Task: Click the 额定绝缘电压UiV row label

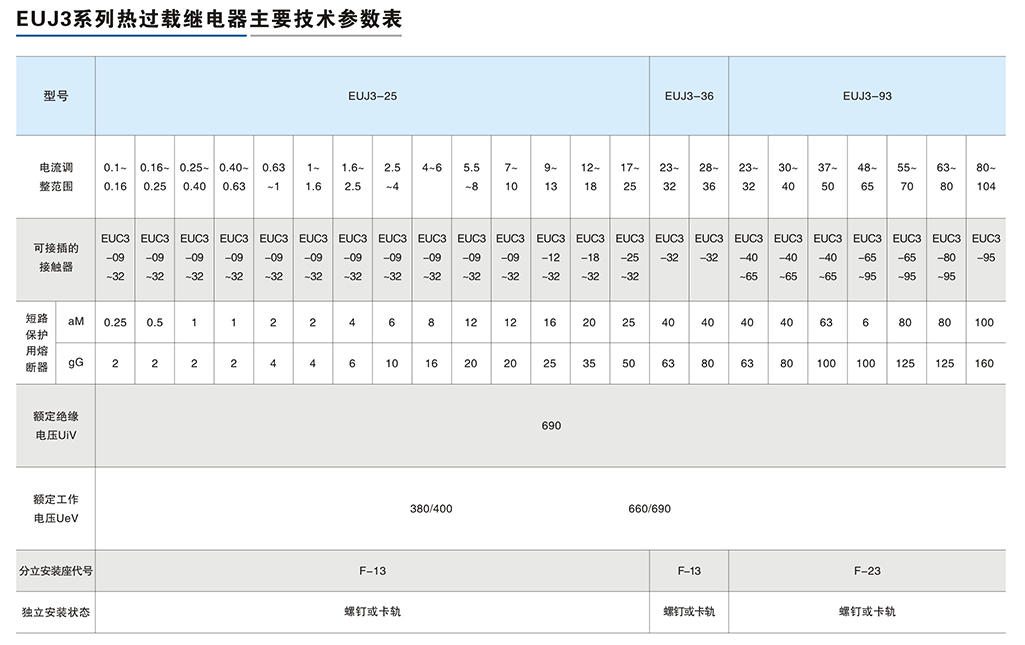Action: coord(56,426)
